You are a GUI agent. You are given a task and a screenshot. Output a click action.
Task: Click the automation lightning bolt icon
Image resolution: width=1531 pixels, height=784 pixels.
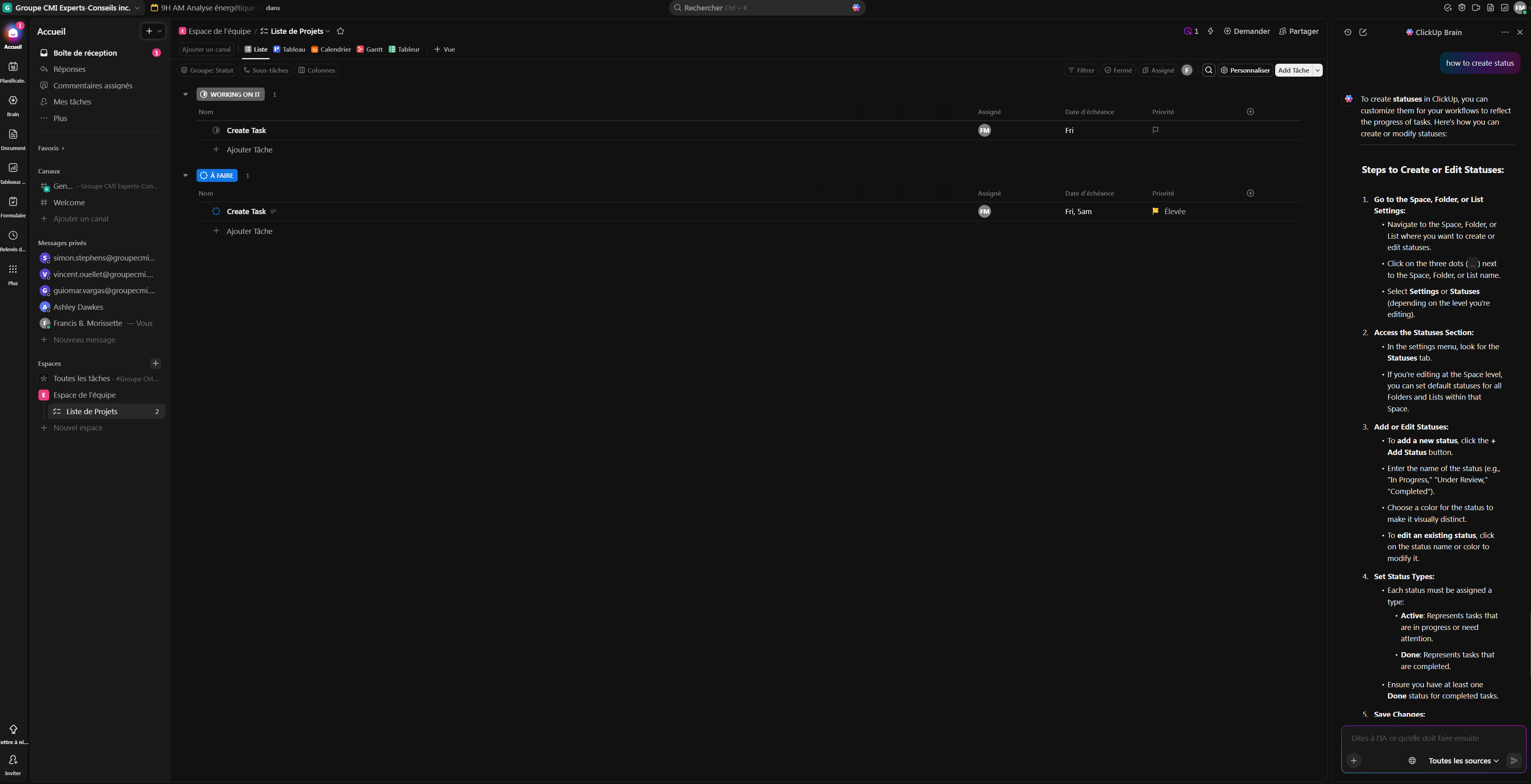coord(1210,31)
